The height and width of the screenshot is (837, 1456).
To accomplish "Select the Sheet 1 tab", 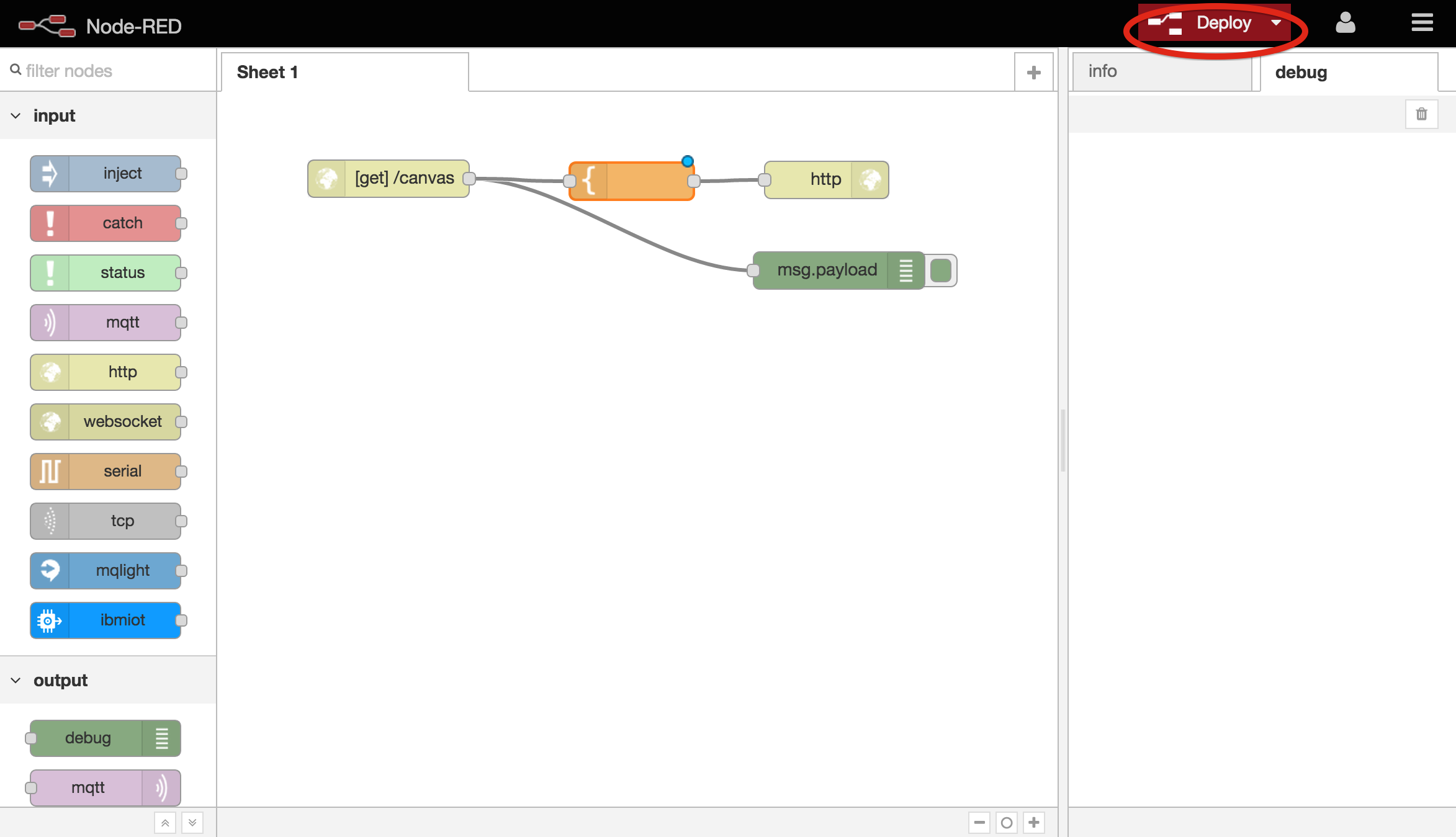I will (267, 72).
